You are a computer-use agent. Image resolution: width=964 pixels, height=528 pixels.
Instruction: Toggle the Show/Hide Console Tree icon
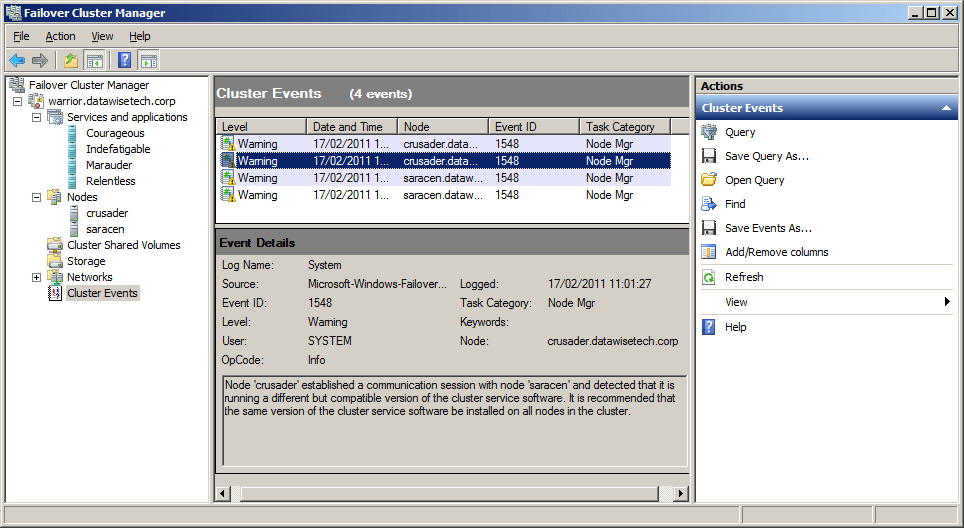(x=94, y=60)
